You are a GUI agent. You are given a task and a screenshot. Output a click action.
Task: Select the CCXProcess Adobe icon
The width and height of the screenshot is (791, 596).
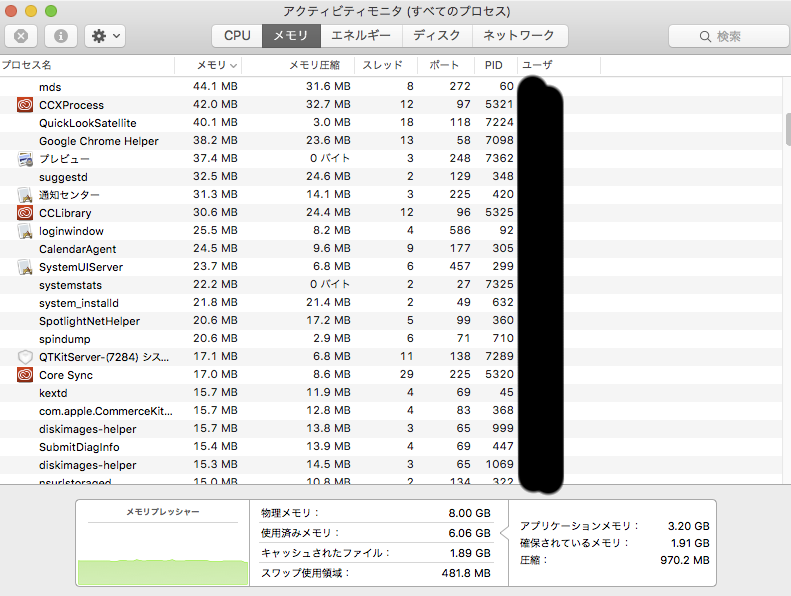tap(25, 105)
